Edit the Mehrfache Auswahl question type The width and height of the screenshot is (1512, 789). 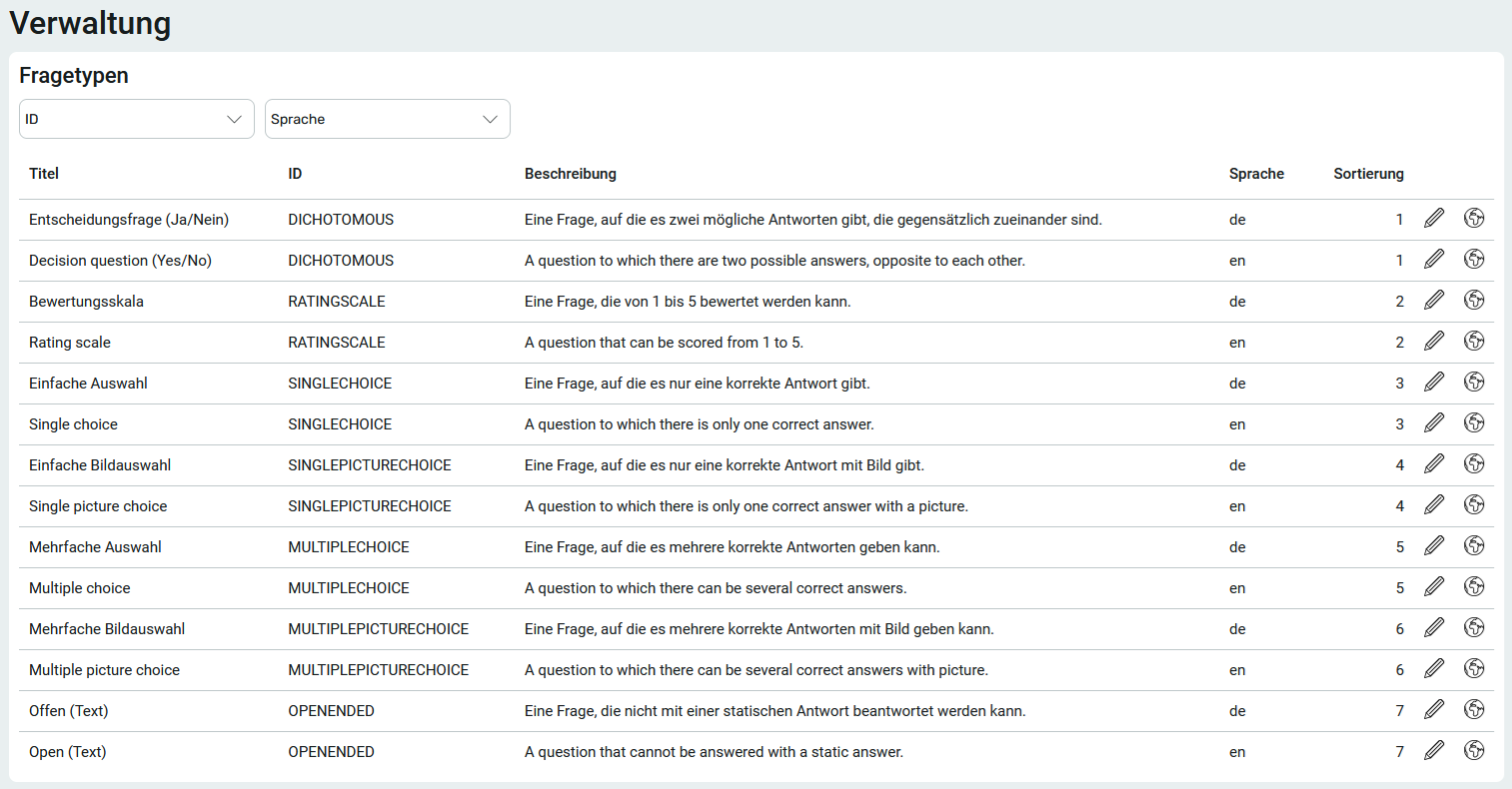[x=1434, y=546]
